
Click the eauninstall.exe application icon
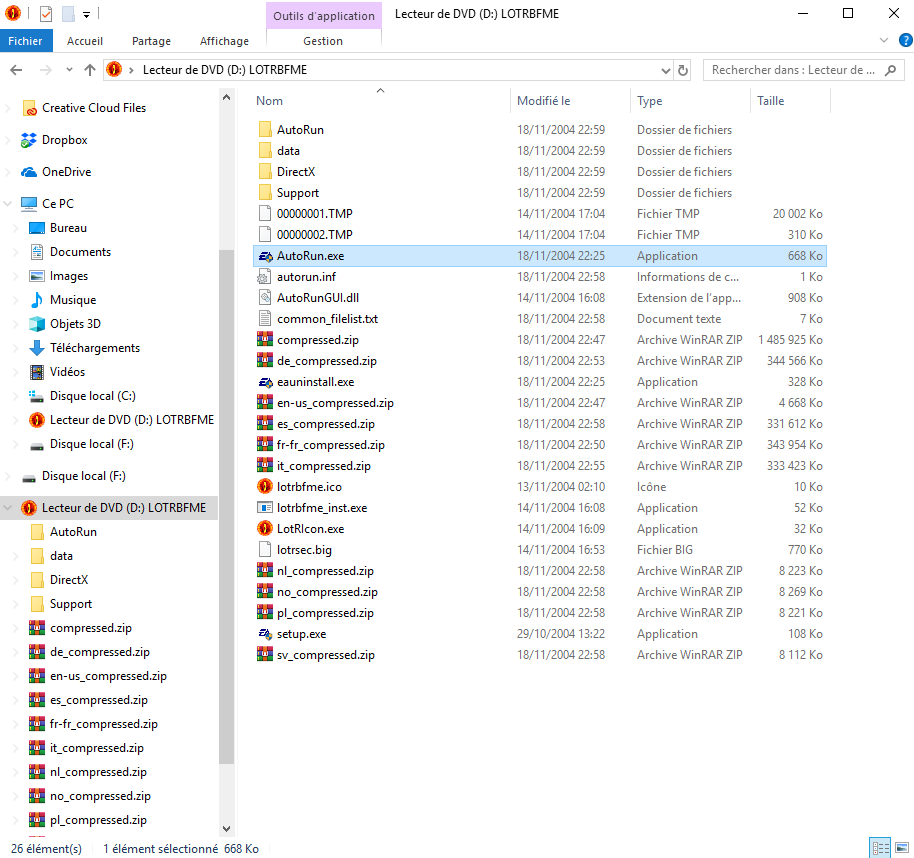click(265, 382)
